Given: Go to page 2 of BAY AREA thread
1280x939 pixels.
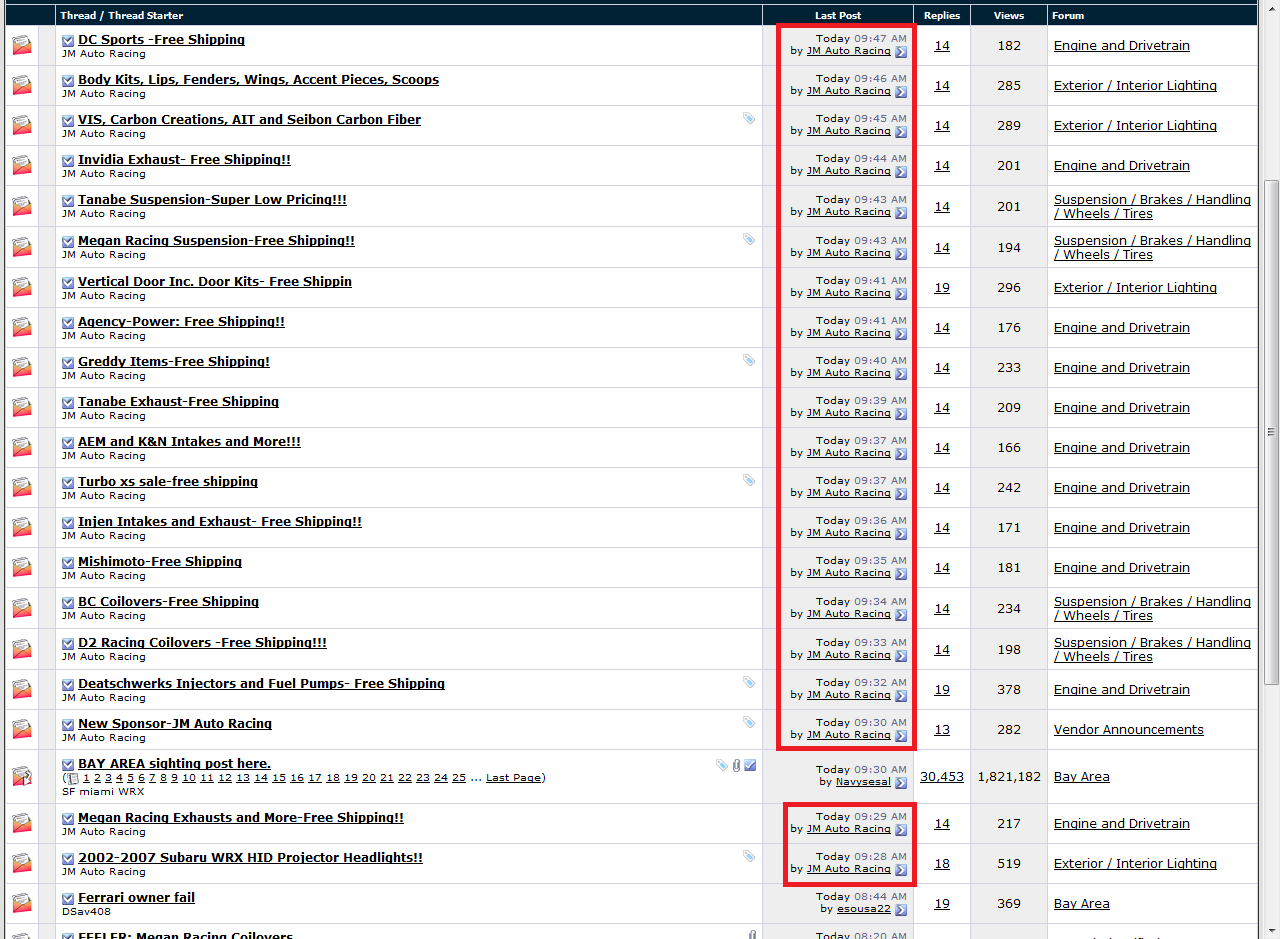Looking at the screenshot, I should click(98, 778).
